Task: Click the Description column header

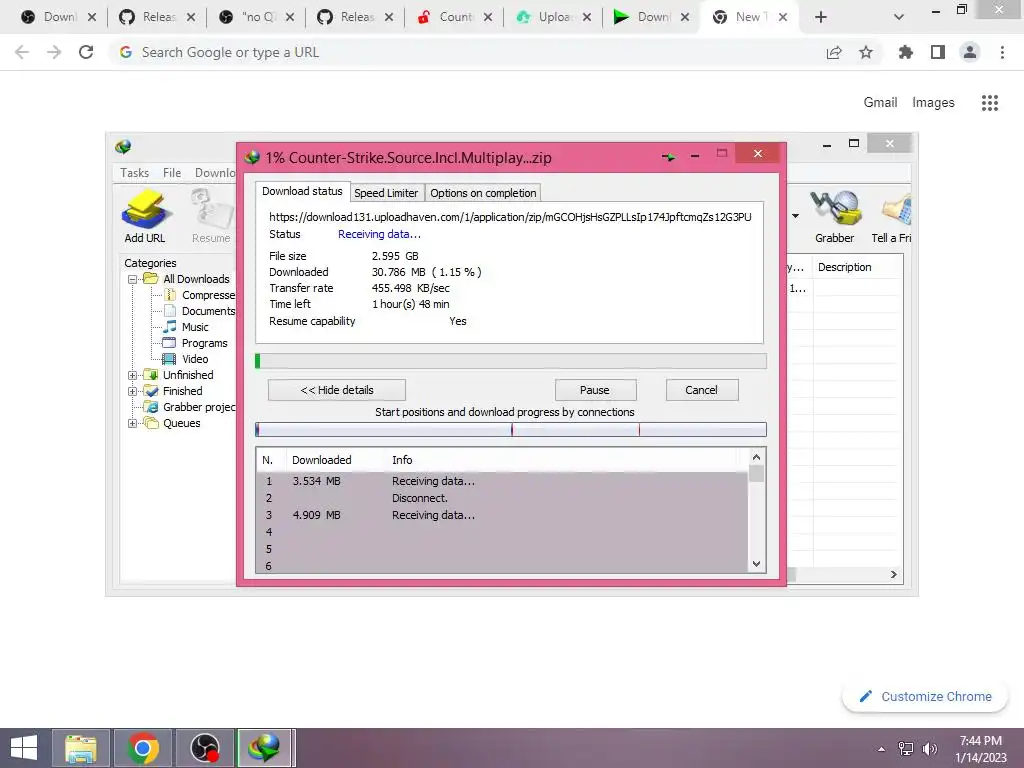Action: coord(845,267)
